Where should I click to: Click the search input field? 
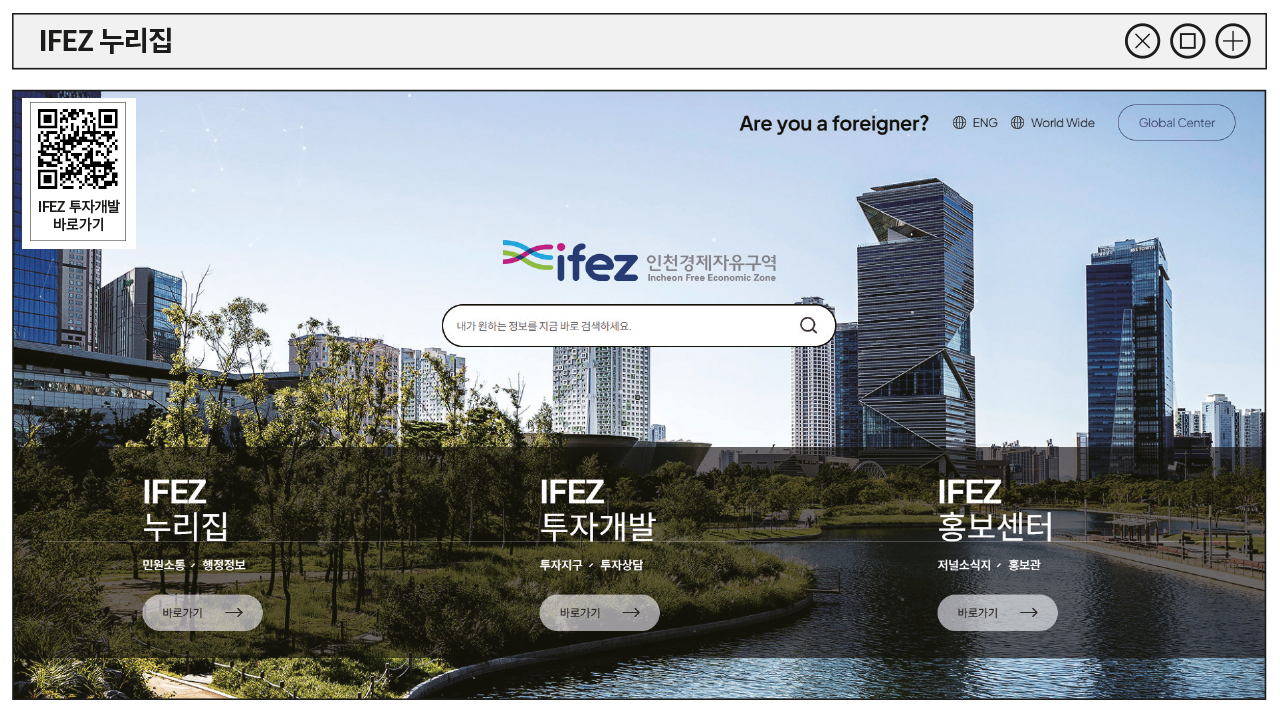[x=638, y=325]
